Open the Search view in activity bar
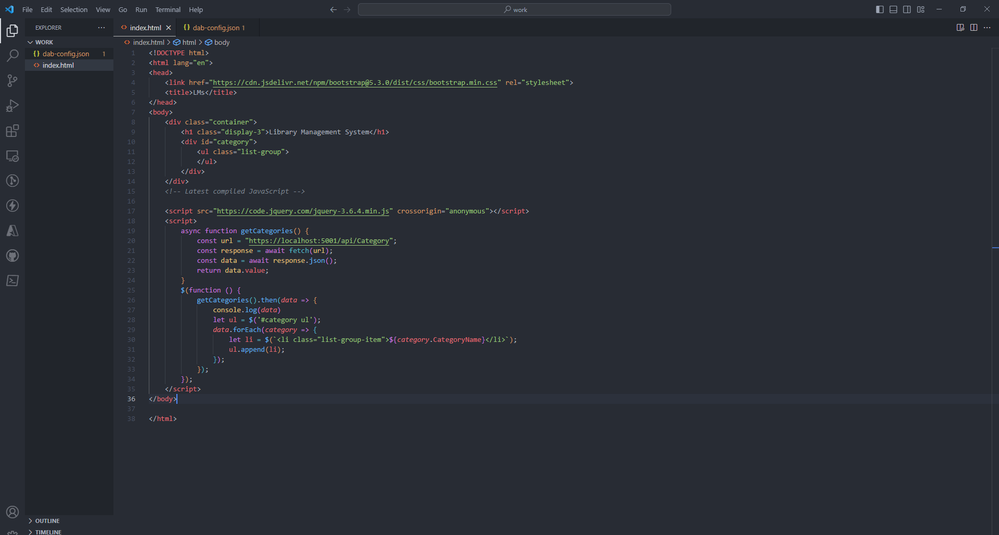 pyautogui.click(x=12, y=55)
